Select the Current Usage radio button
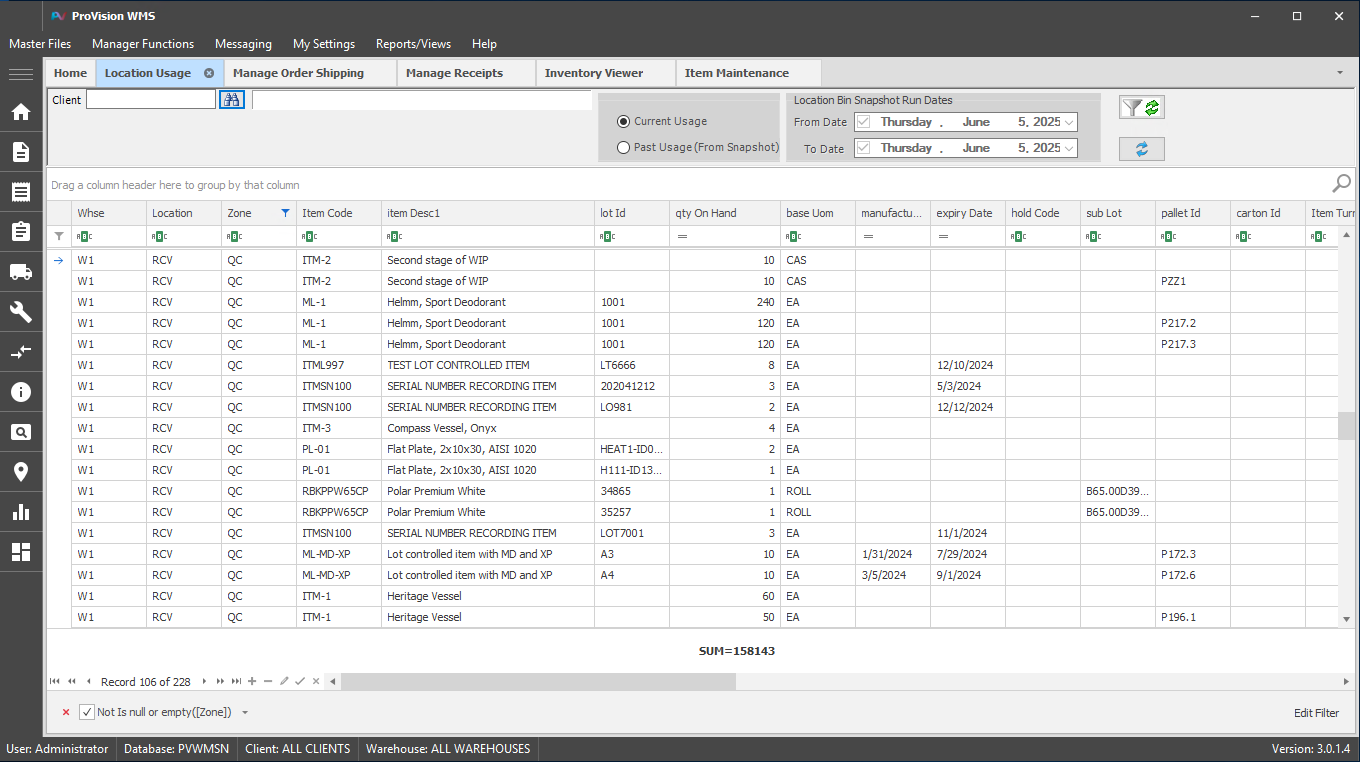 click(x=623, y=120)
